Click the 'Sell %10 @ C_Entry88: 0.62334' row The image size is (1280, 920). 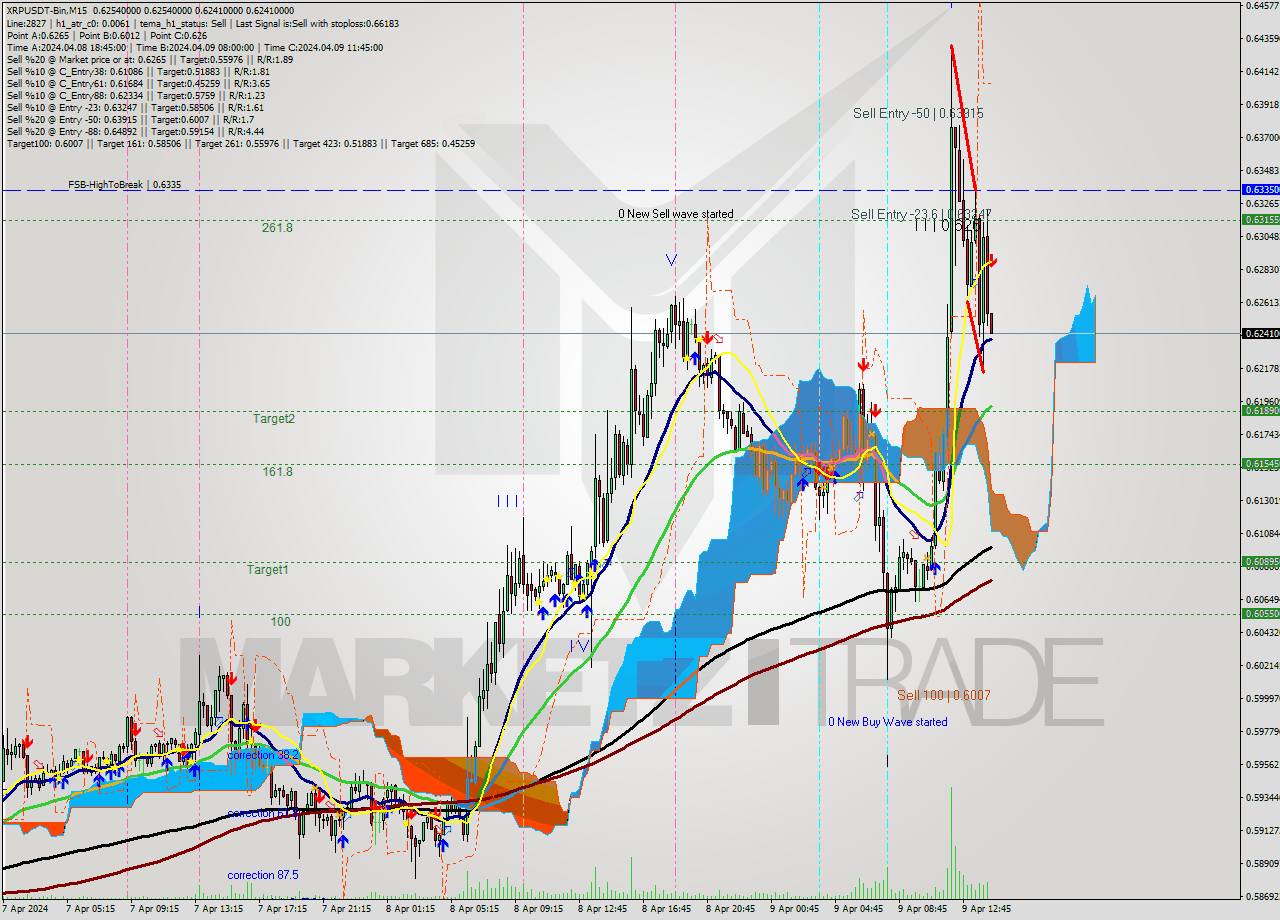coord(136,95)
